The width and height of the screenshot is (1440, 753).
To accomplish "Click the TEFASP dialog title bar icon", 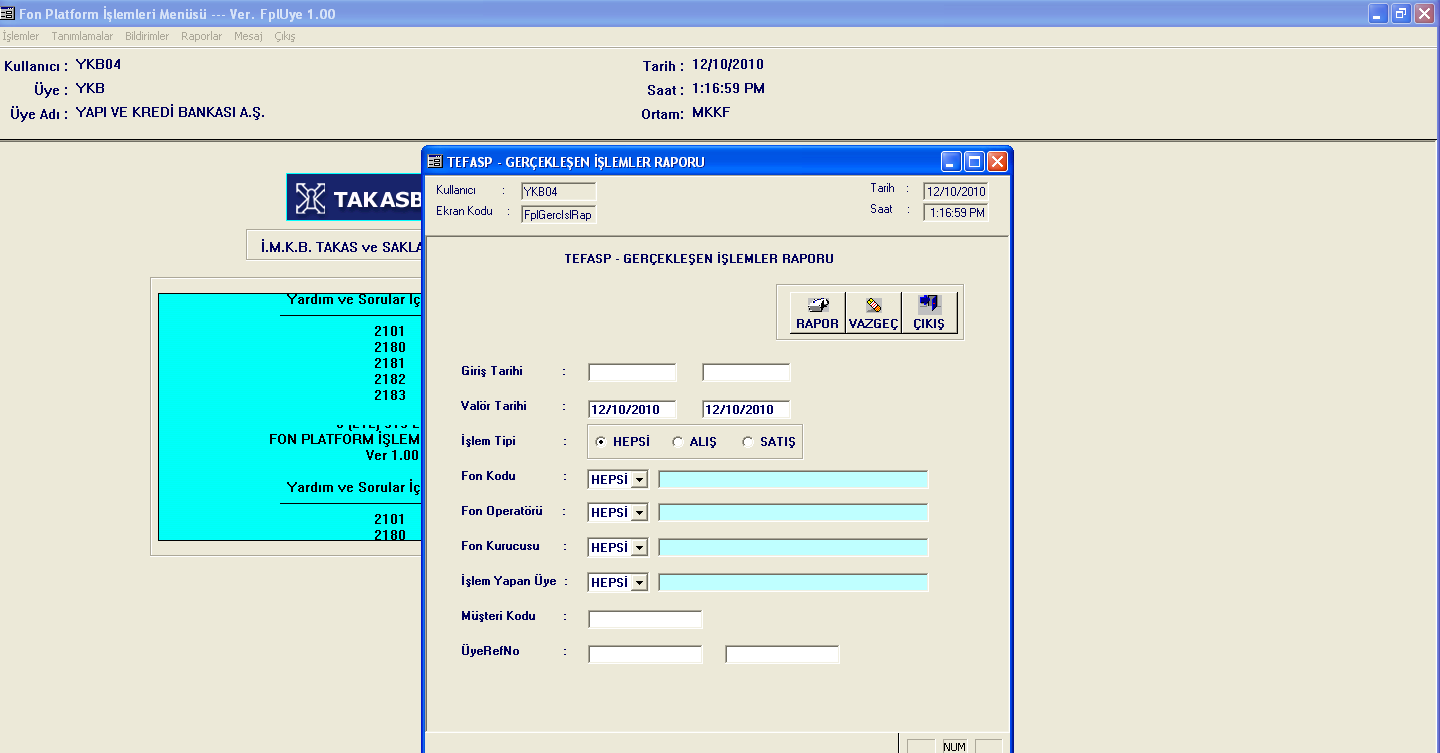I will tap(435, 162).
